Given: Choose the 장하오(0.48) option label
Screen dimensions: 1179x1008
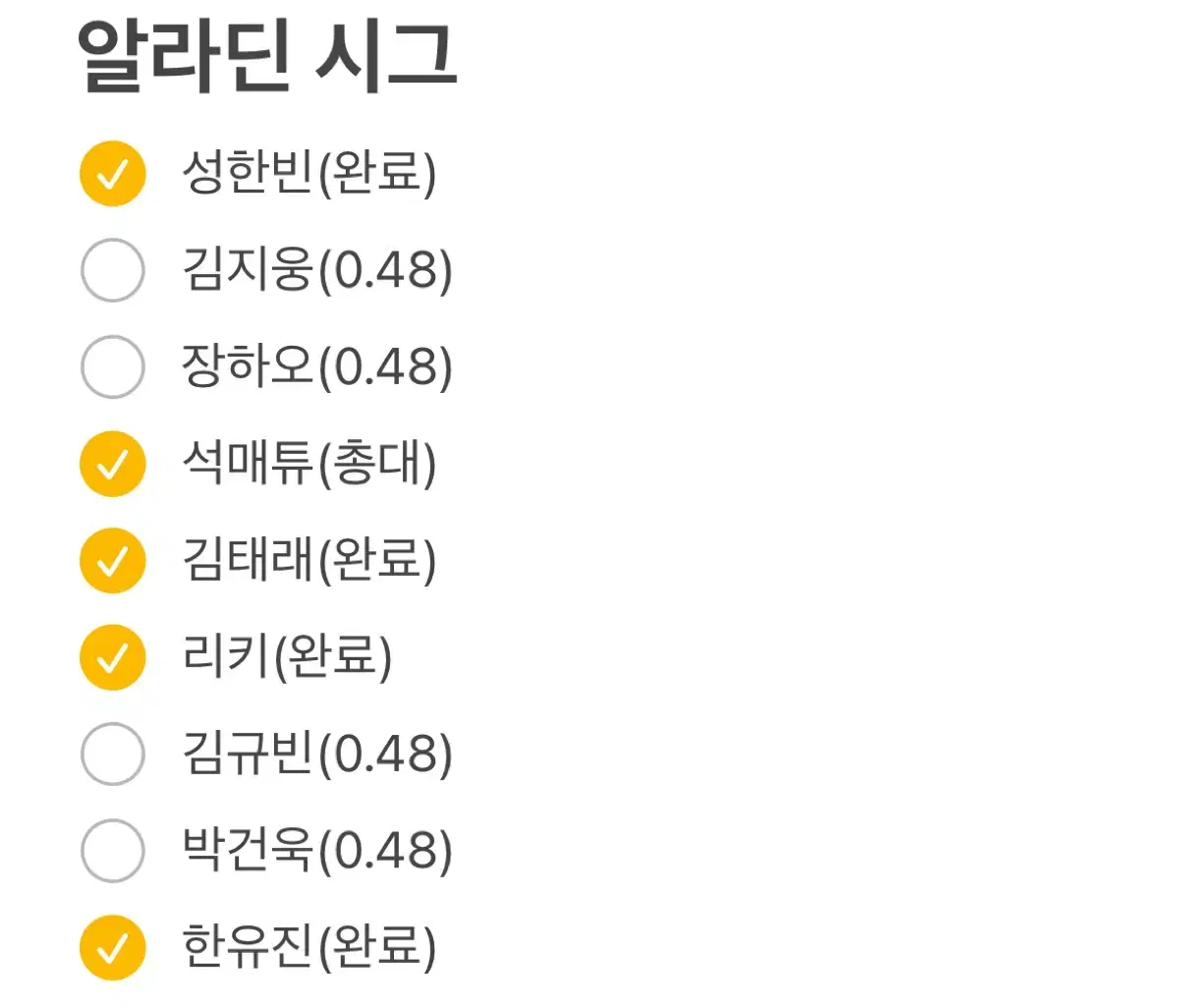Looking at the screenshot, I should [x=317, y=366].
